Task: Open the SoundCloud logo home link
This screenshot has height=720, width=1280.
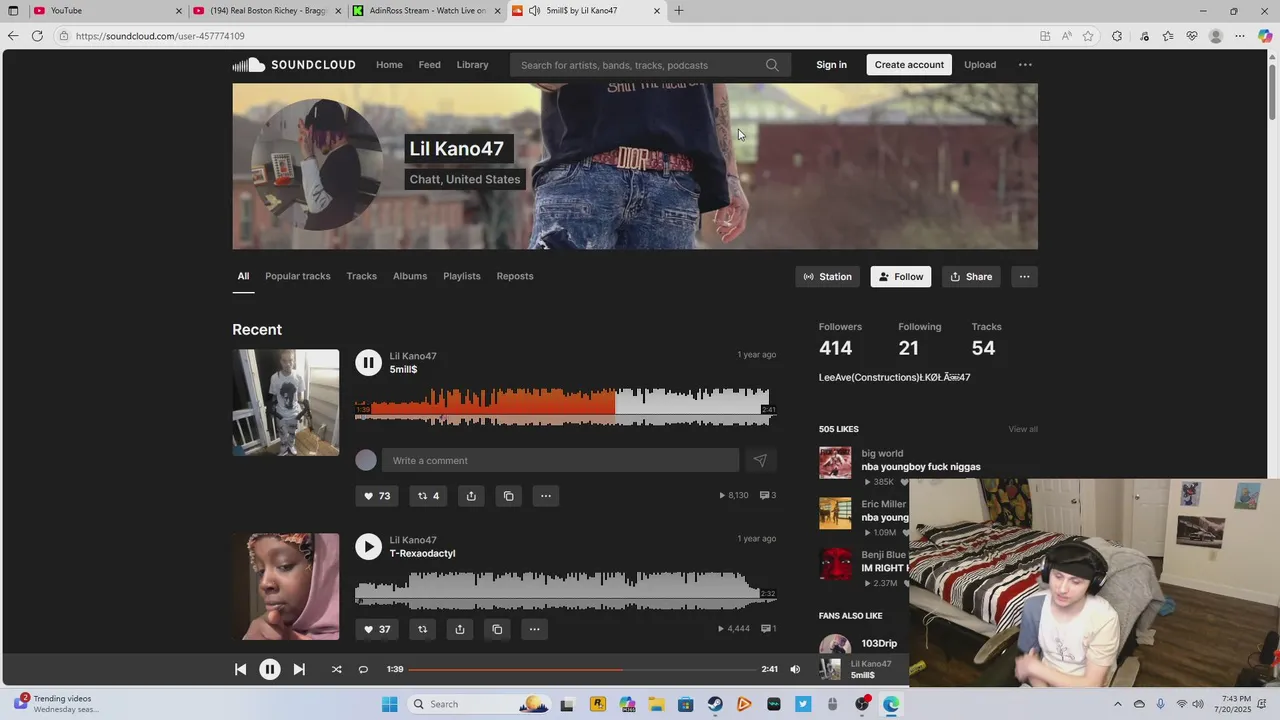Action: 294,65
